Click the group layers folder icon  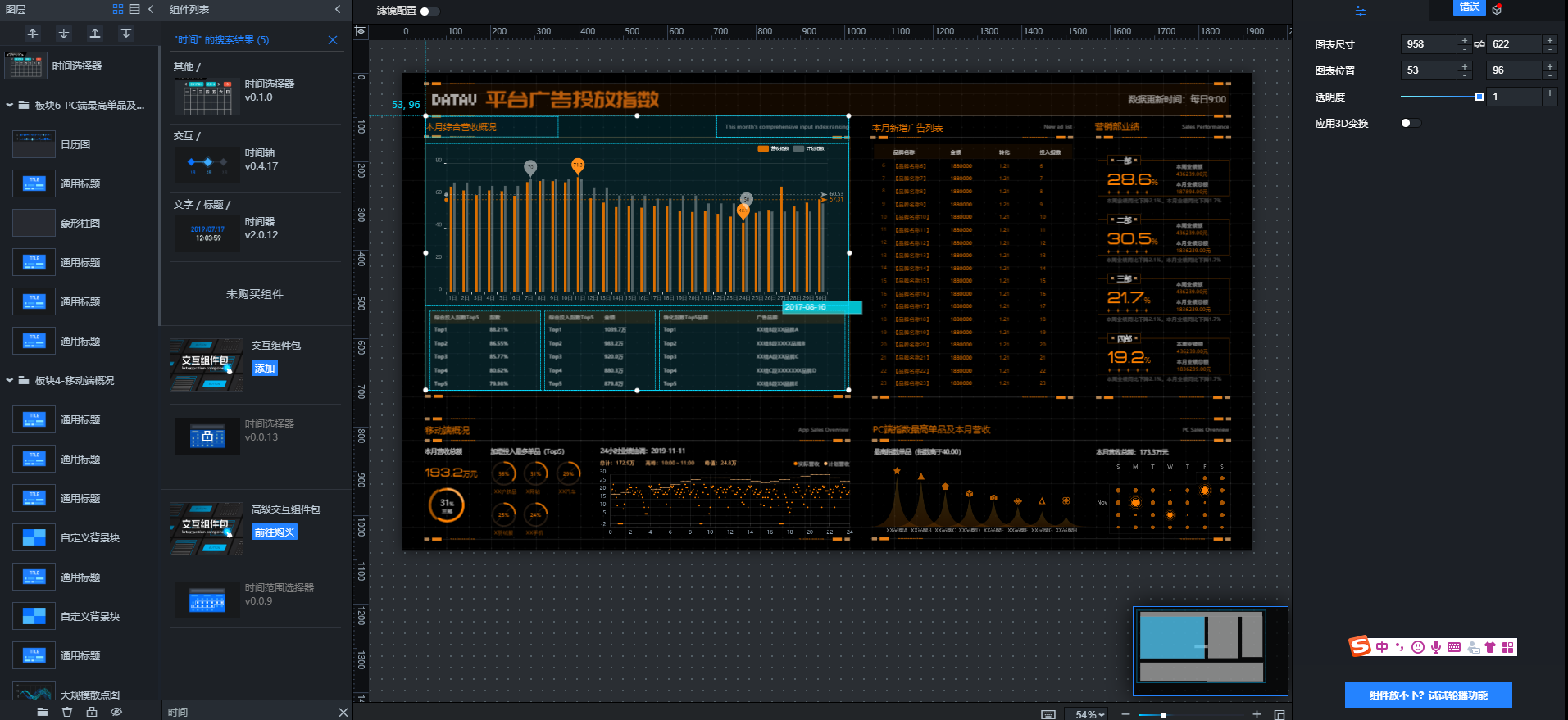[43, 712]
